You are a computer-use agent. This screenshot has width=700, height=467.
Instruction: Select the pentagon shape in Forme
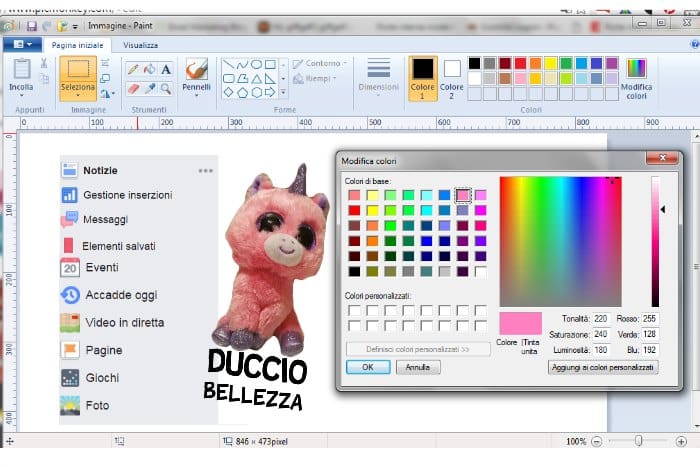(242, 93)
